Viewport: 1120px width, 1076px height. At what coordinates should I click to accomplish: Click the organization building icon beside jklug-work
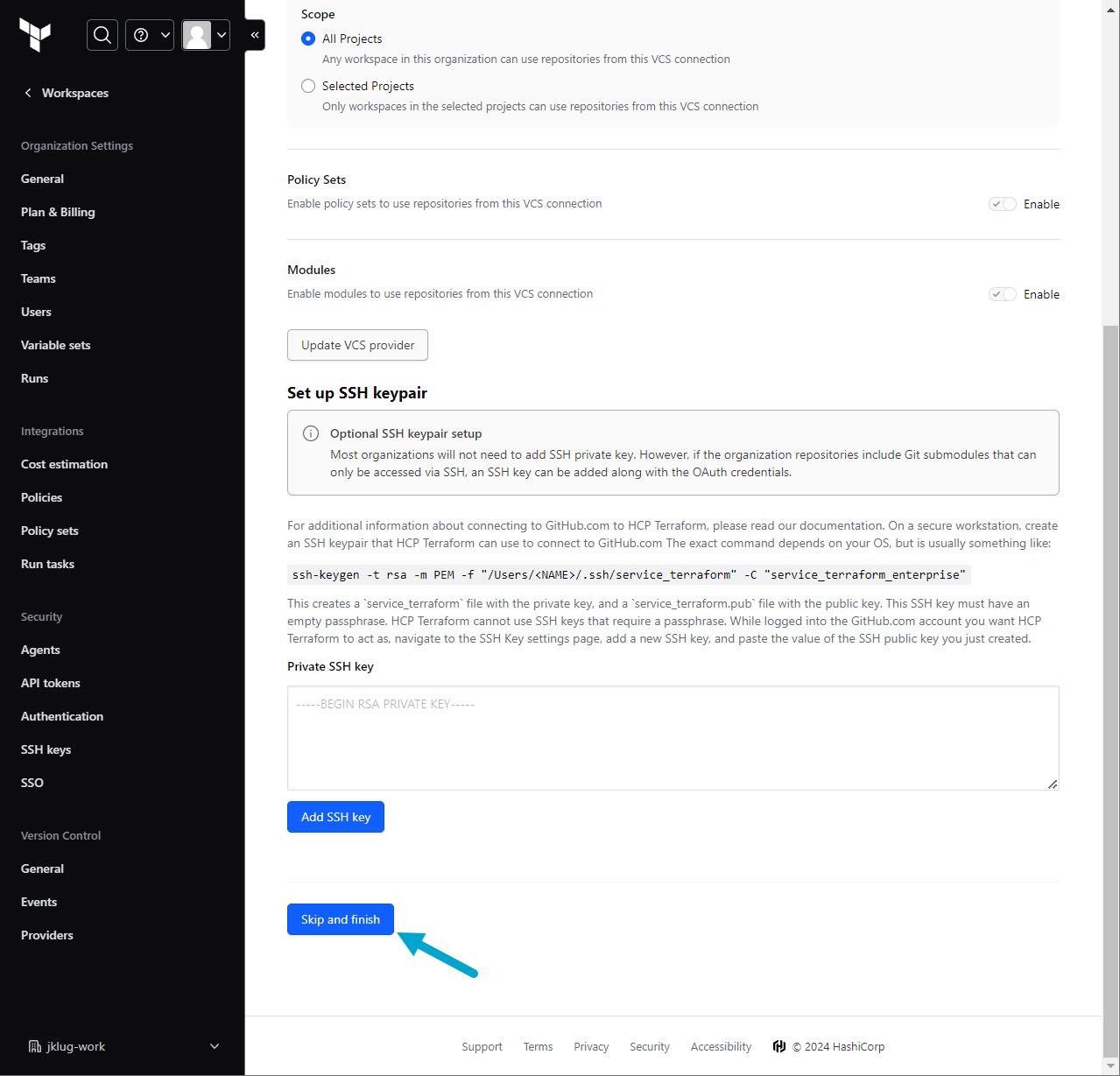click(x=34, y=1046)
